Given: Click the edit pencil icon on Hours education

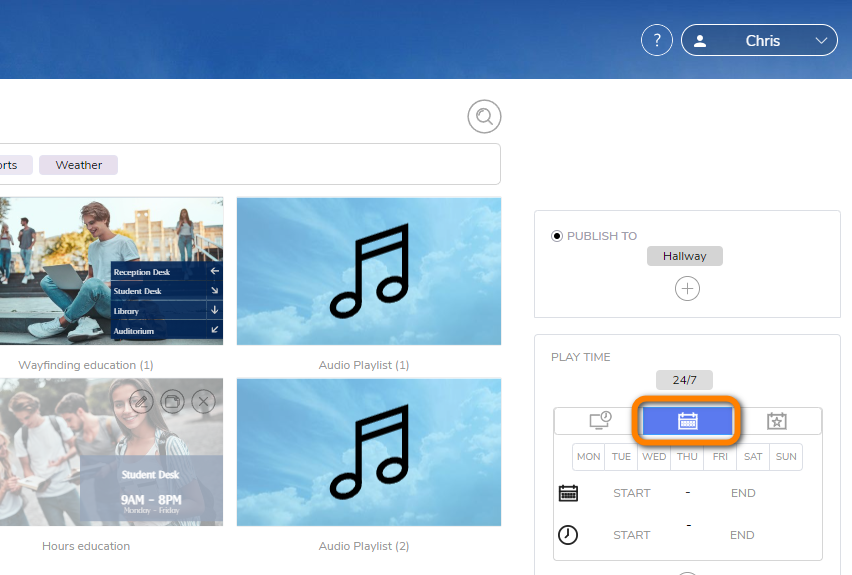Looking at the screenshot, I should click(141, 402).
